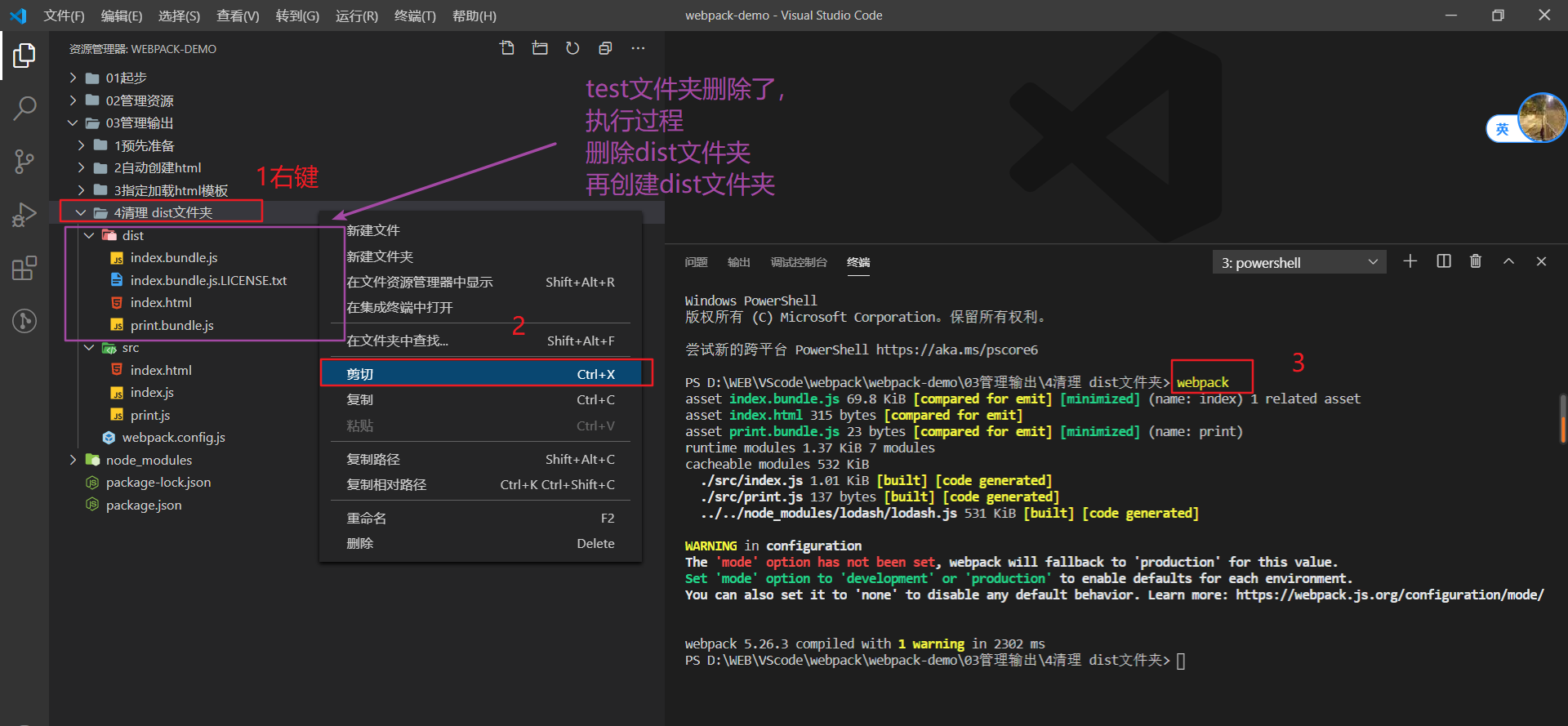Expand the 01起步 folder
This screenshot has width=1568, height=726.
(x=73, y=78)
